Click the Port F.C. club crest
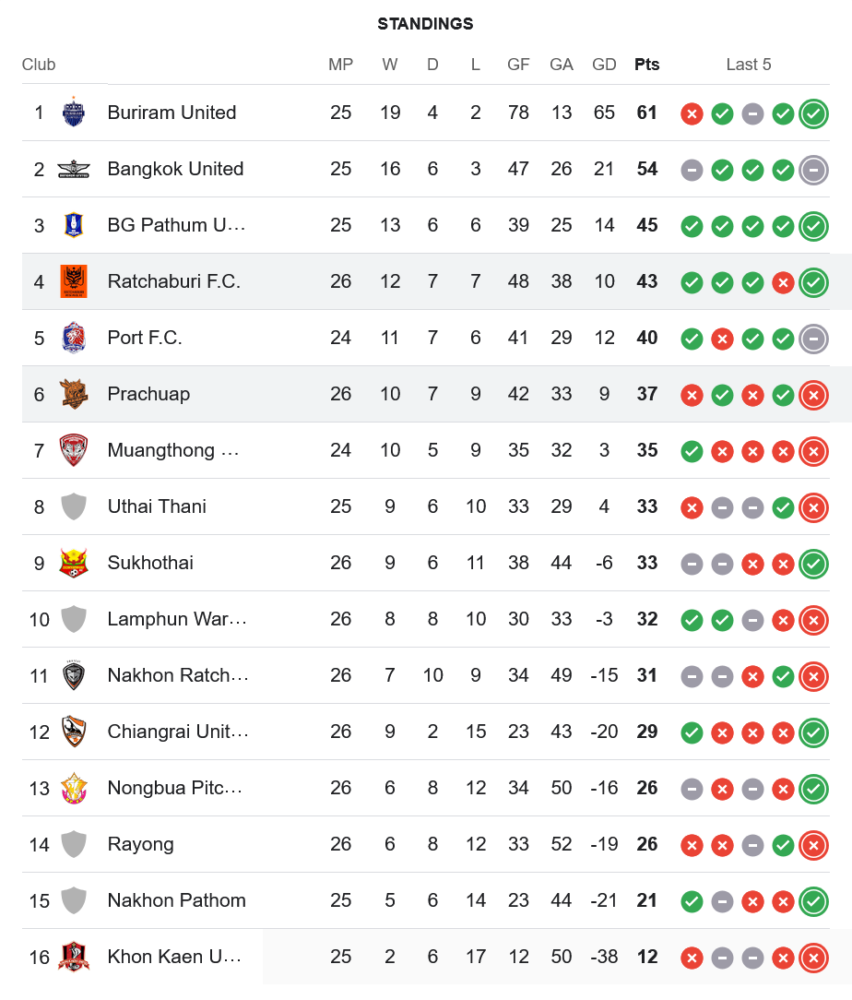This screenshot has height=1000, width=852. pos(74,338)
